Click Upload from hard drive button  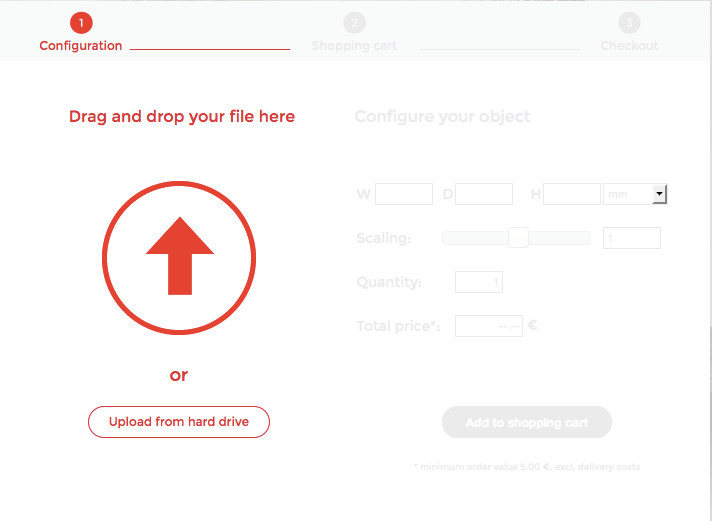point(179,422)
